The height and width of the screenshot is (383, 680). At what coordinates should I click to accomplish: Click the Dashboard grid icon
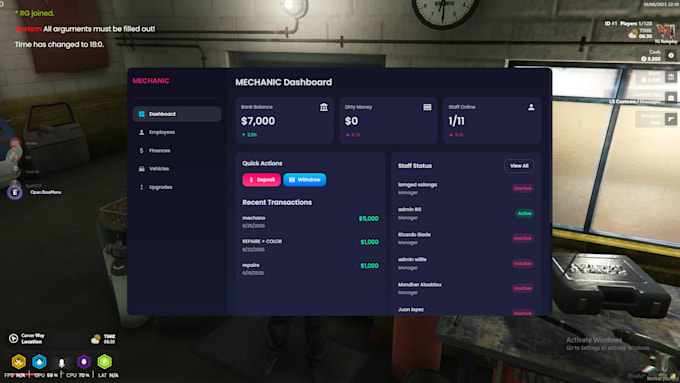[x=141, y=114]
